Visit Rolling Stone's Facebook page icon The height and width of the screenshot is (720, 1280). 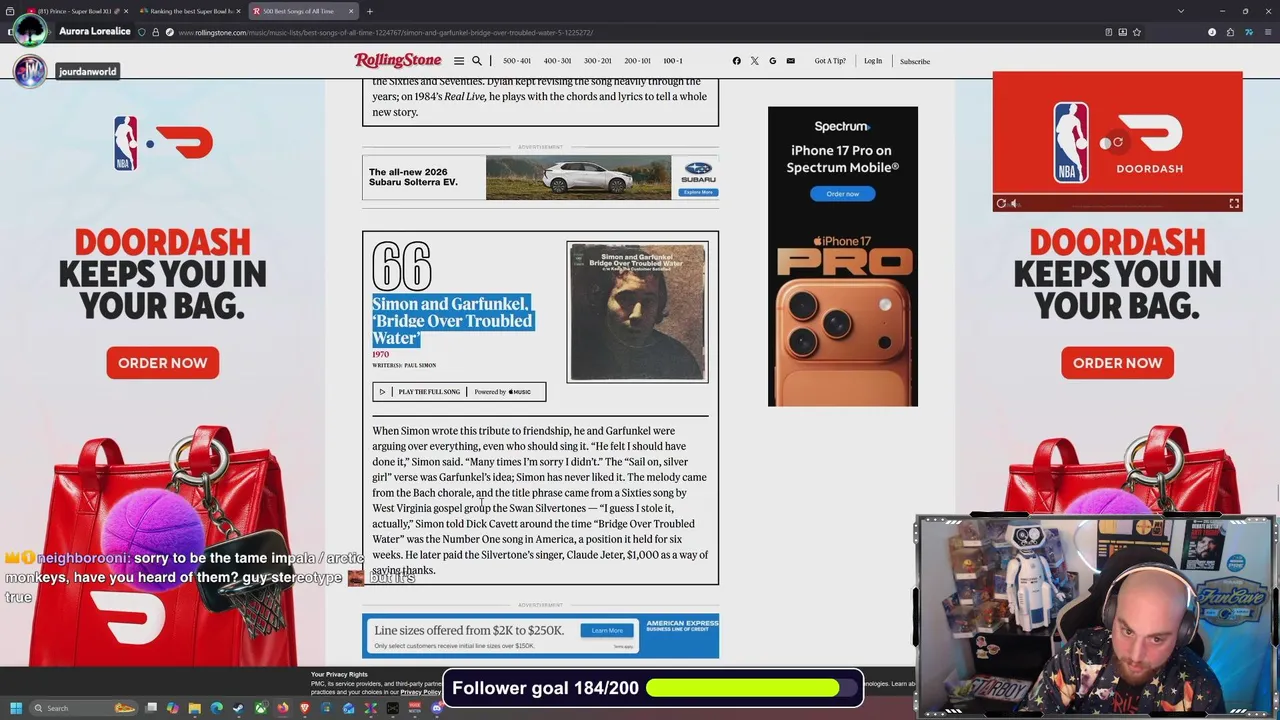pyautogui.click(x=737, y=61)
